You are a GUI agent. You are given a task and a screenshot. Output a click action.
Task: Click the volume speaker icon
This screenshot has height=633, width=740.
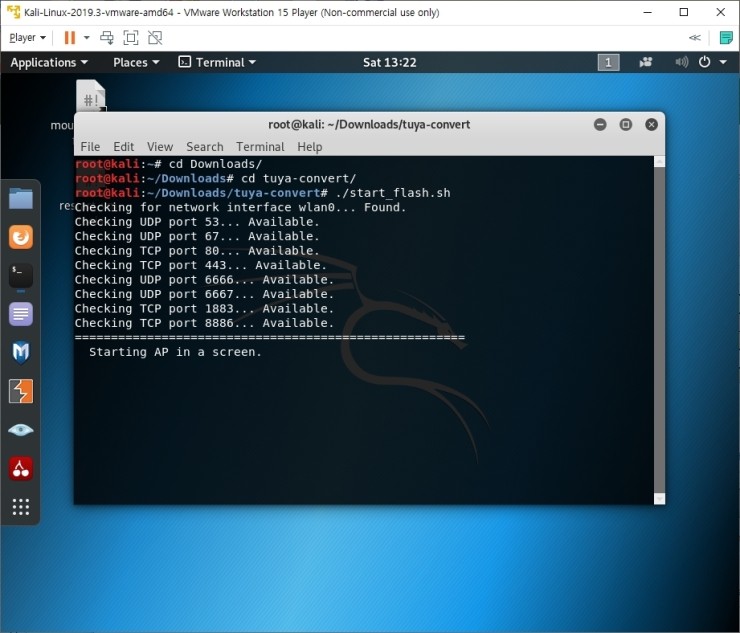tap(681, 62)
